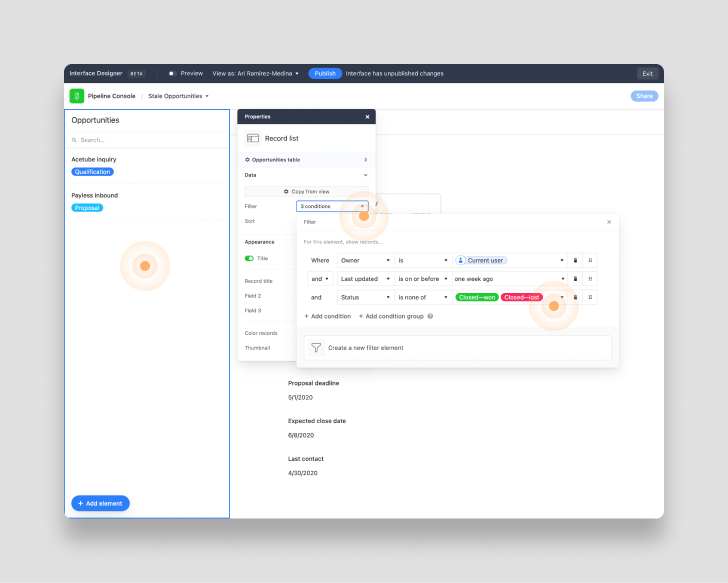728x583 pixels.
Task: Close the Filter popup
Action: point(609,222)
